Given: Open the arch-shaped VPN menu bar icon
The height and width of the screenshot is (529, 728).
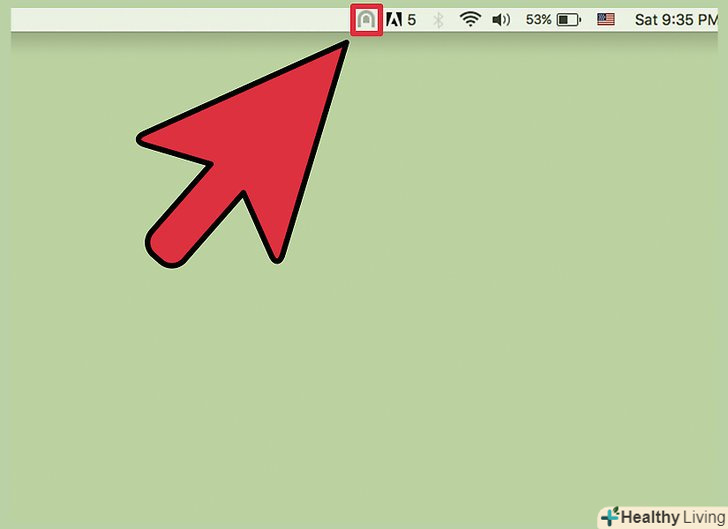Looking at the screenshot, I should tap(366, 20).
